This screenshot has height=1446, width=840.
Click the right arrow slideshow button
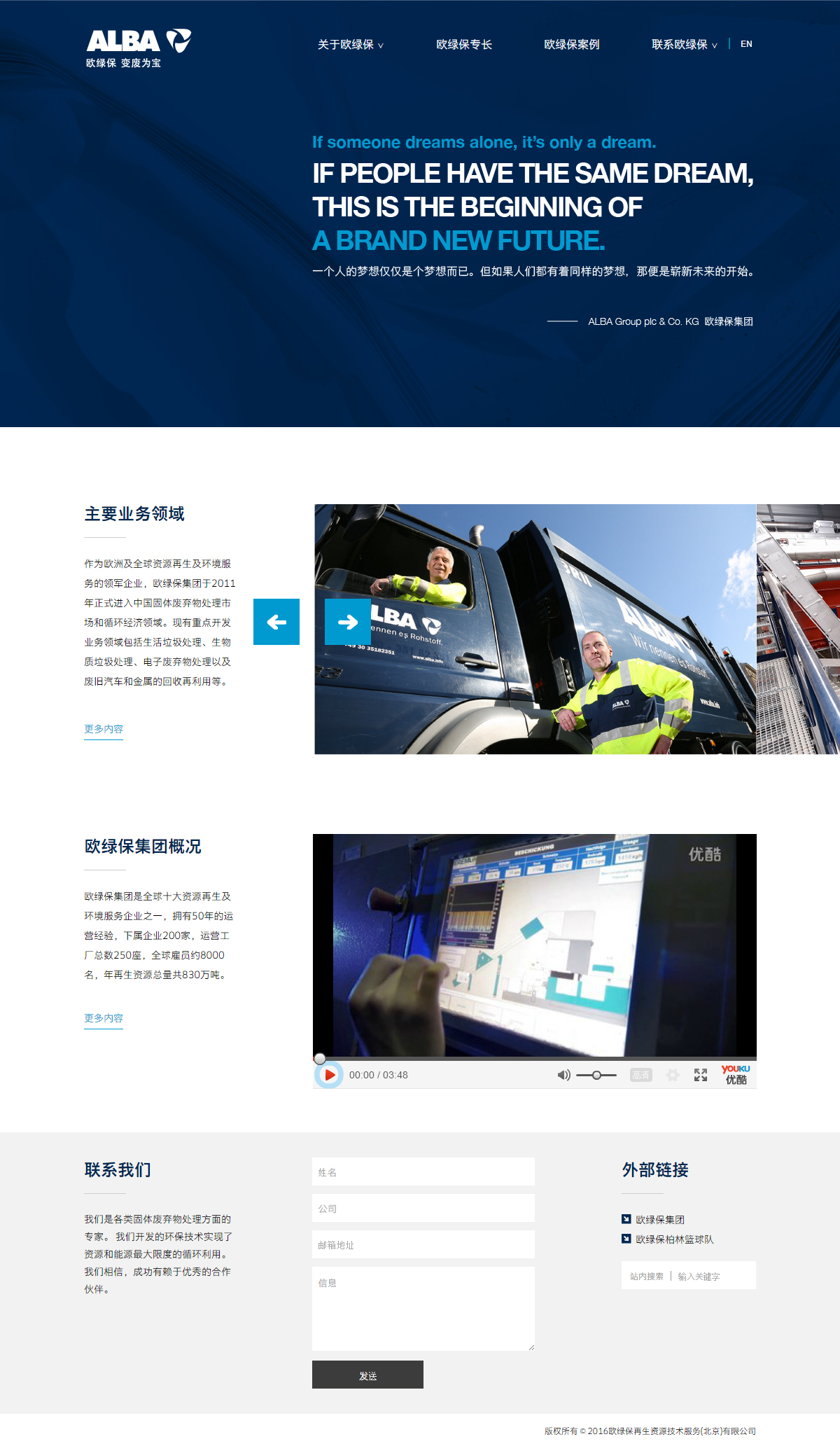[348, 622]
